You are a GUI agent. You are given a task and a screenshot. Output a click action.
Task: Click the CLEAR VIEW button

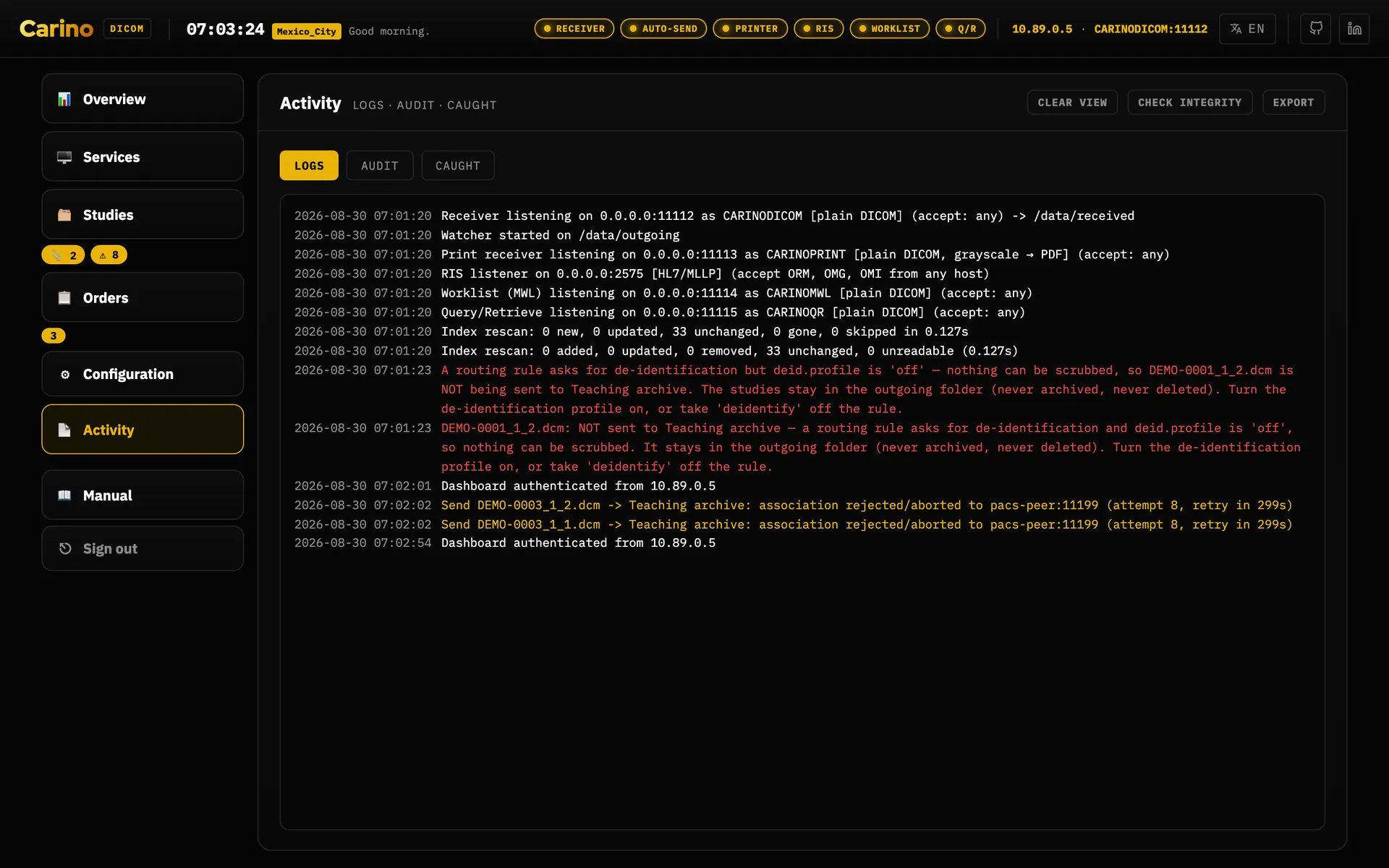1072,103
